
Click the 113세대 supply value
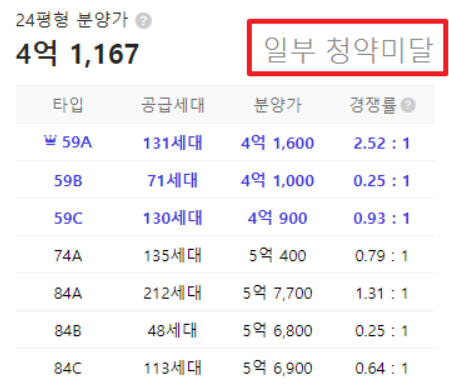tap(172, 368)
